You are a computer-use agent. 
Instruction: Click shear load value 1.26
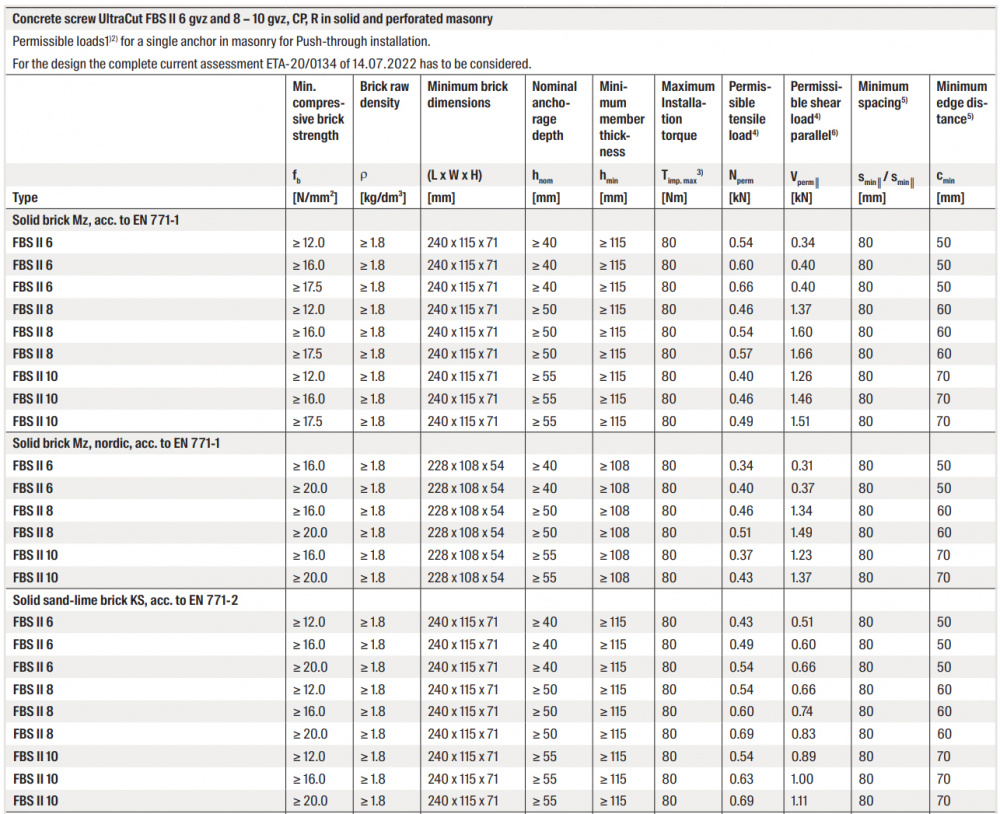(x=801, y=376)
